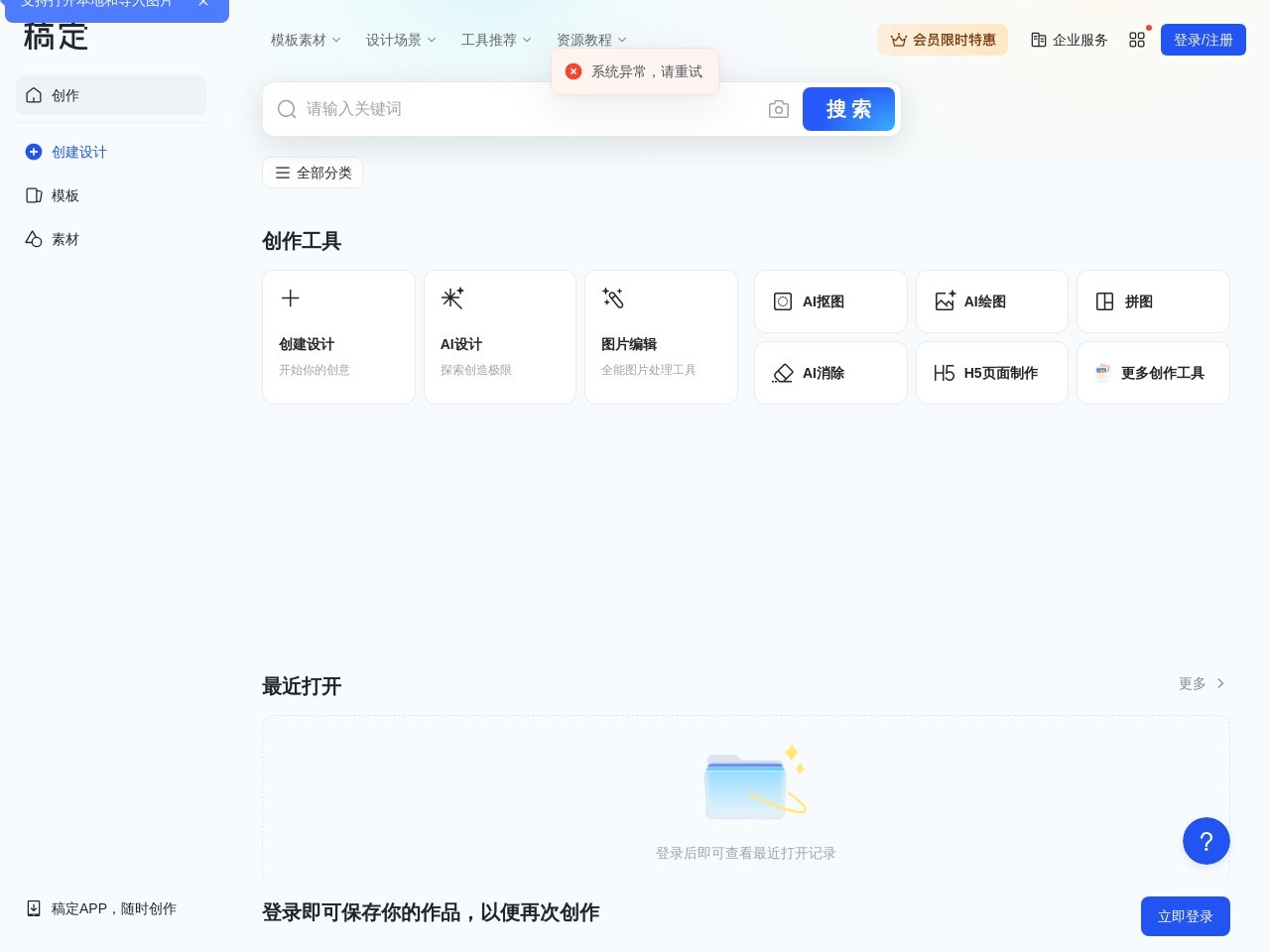
Task: Open the 全部分类 category filter
Action: (313, 173)
